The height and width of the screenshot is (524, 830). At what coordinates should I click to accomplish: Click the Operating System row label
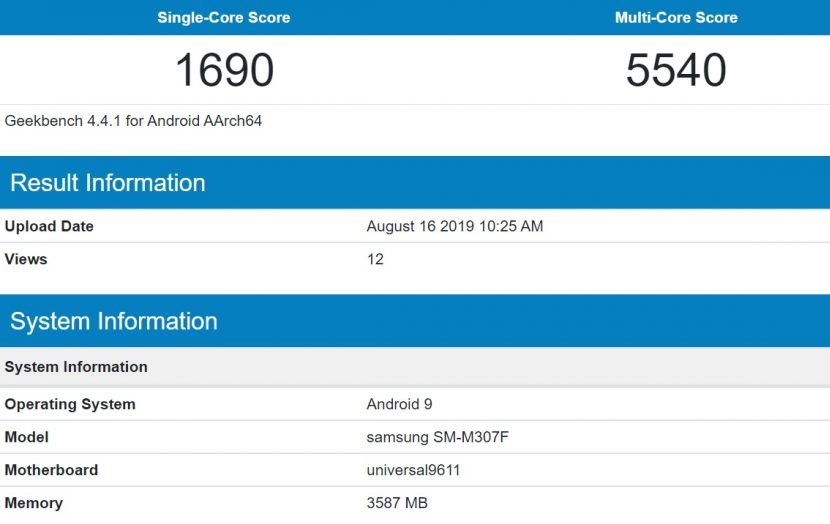pyautogui.click(x=70, y=404)
